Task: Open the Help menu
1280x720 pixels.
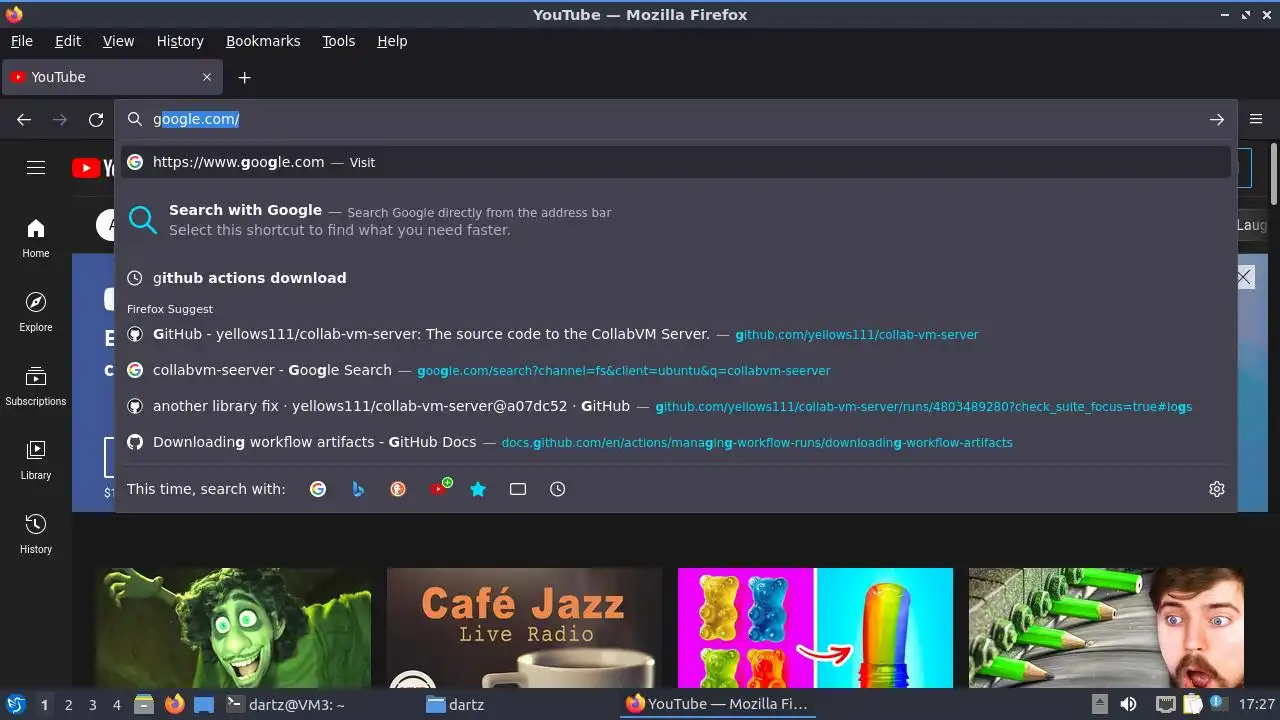Action: [x=392, y=41]
